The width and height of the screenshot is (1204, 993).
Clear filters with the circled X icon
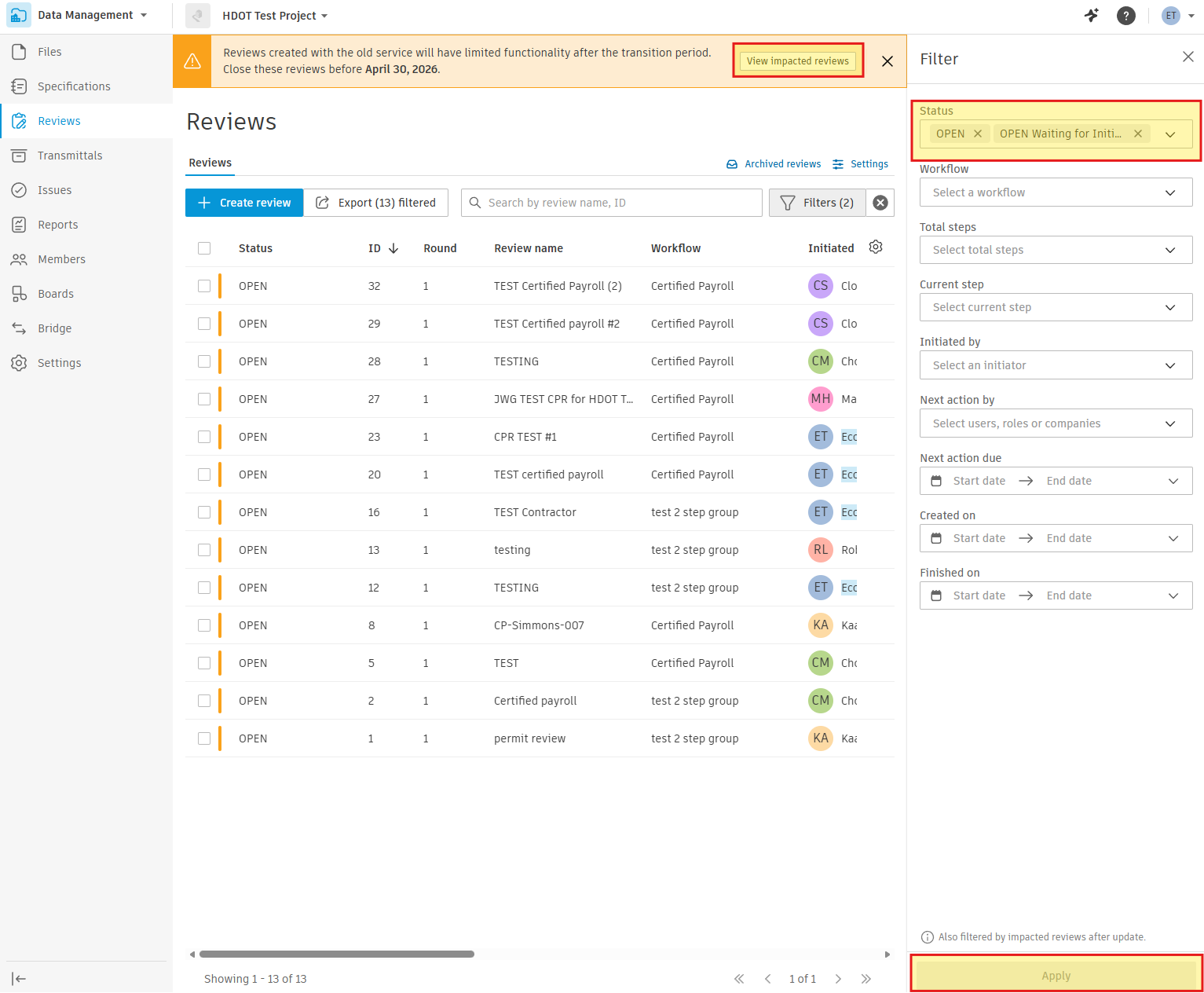[x=880, y=203]
